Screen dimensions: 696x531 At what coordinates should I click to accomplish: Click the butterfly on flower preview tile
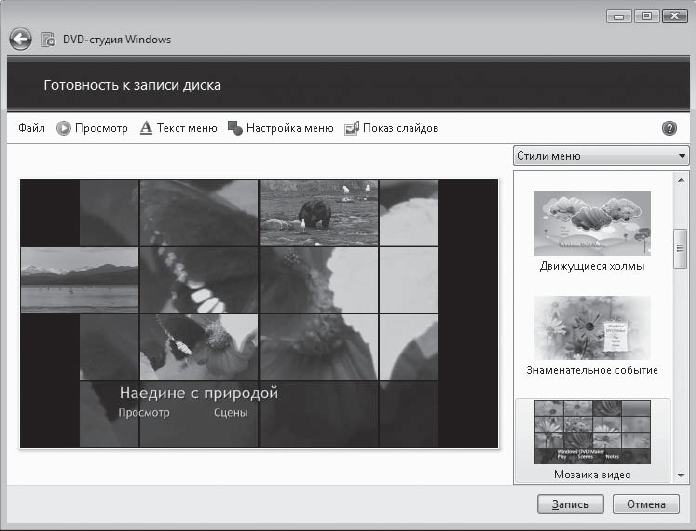pyautogui.click(x=199, y=347)
